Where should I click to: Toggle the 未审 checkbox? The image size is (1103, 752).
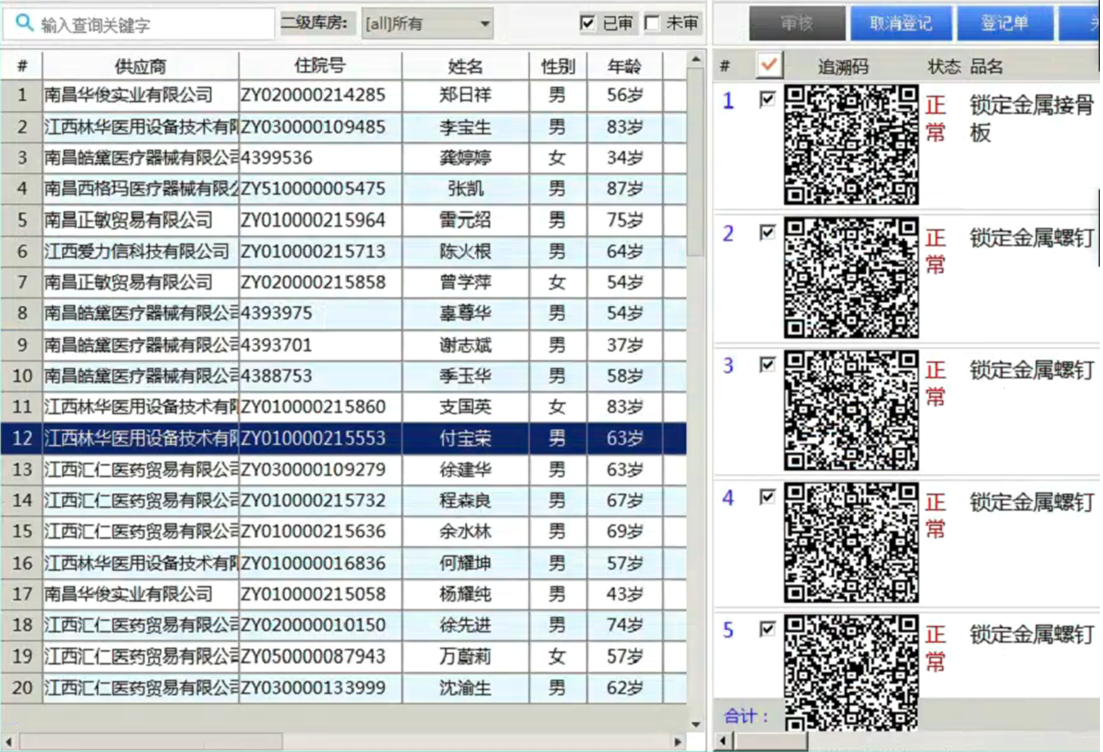[x=652, y=23]
